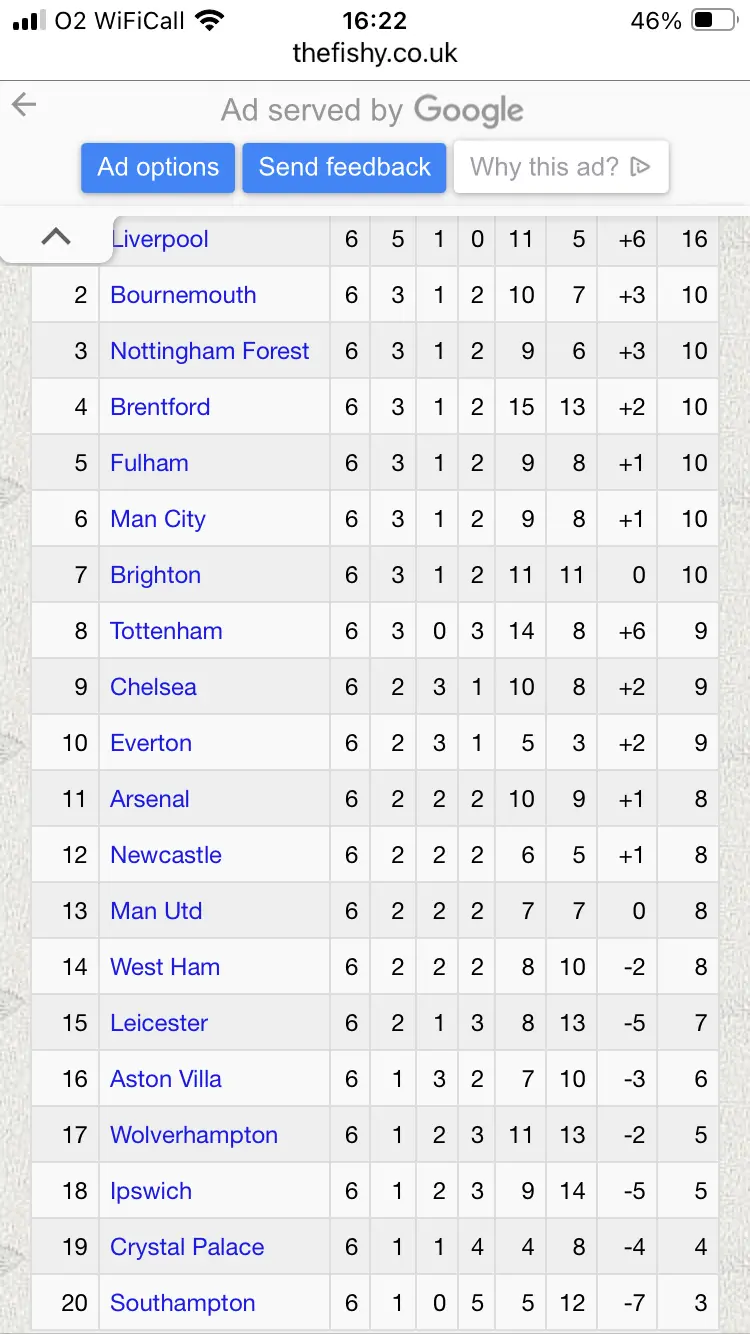The height and width of the screenshot is (1334, 750).
Task: Open the Wolverhampton team link
Action: point(194,1135)
